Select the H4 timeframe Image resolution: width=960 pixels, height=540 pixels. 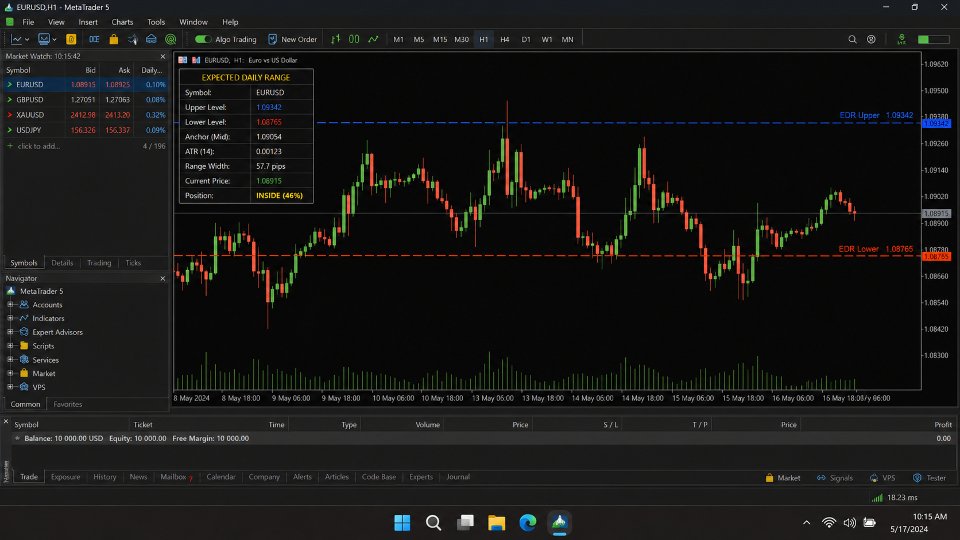(x=504, y=39)
